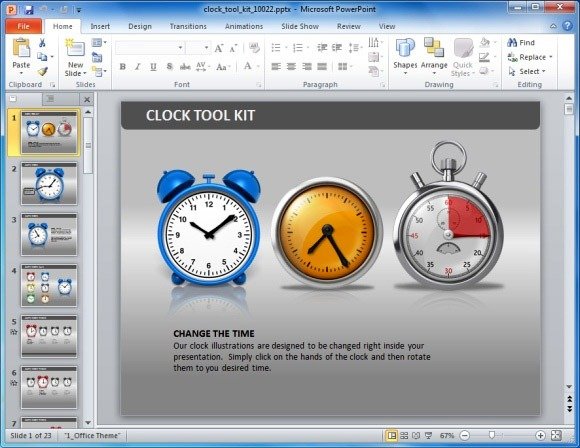Click the zoom out minus button
The width and height of the screenshot is (580, 448).
click(464, 435)
